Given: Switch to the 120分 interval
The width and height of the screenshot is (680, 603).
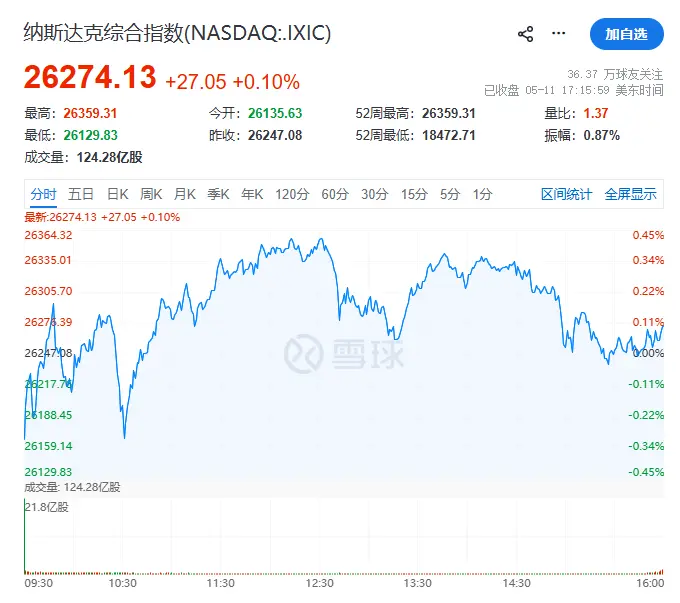Looking at the screenshot, I should 292,194.
